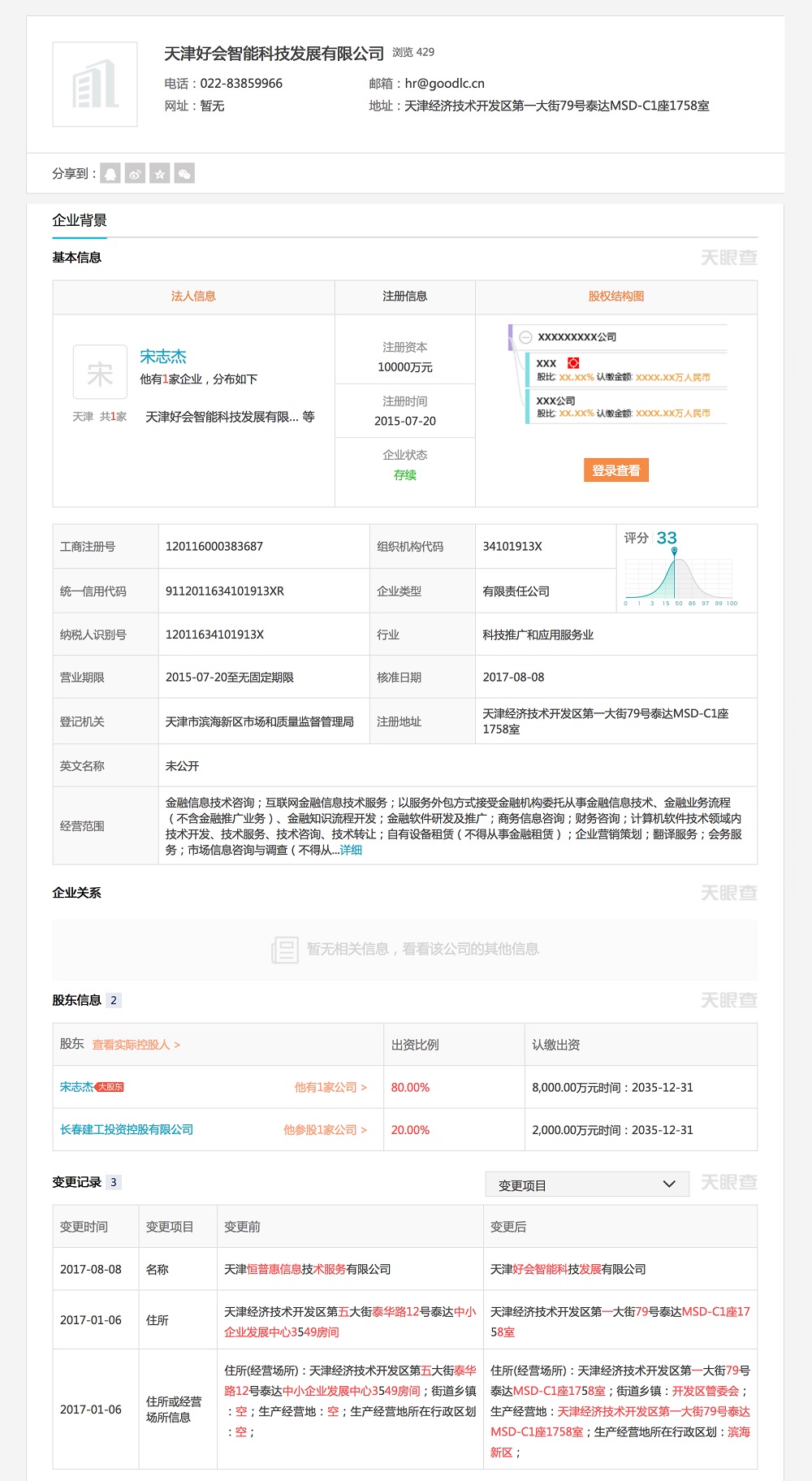Click the 天津 共1家 region label
Viewport: 812px width, 1481px height.
point(100,417)
